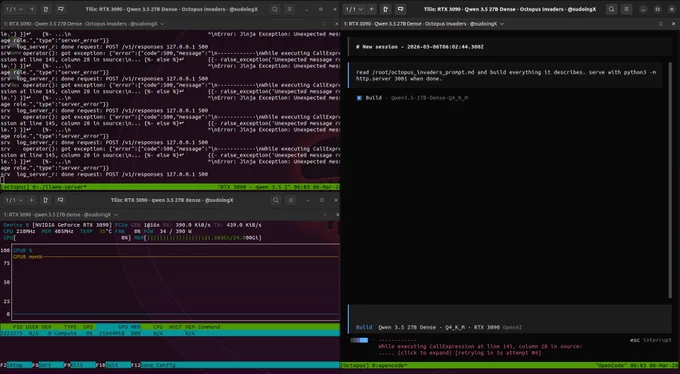This screenshot has width=680, height=374.
Task: Click the NVIDIA GeForce RTX 3090 device label
Action: pyautogui.click(x=73, y=225)
